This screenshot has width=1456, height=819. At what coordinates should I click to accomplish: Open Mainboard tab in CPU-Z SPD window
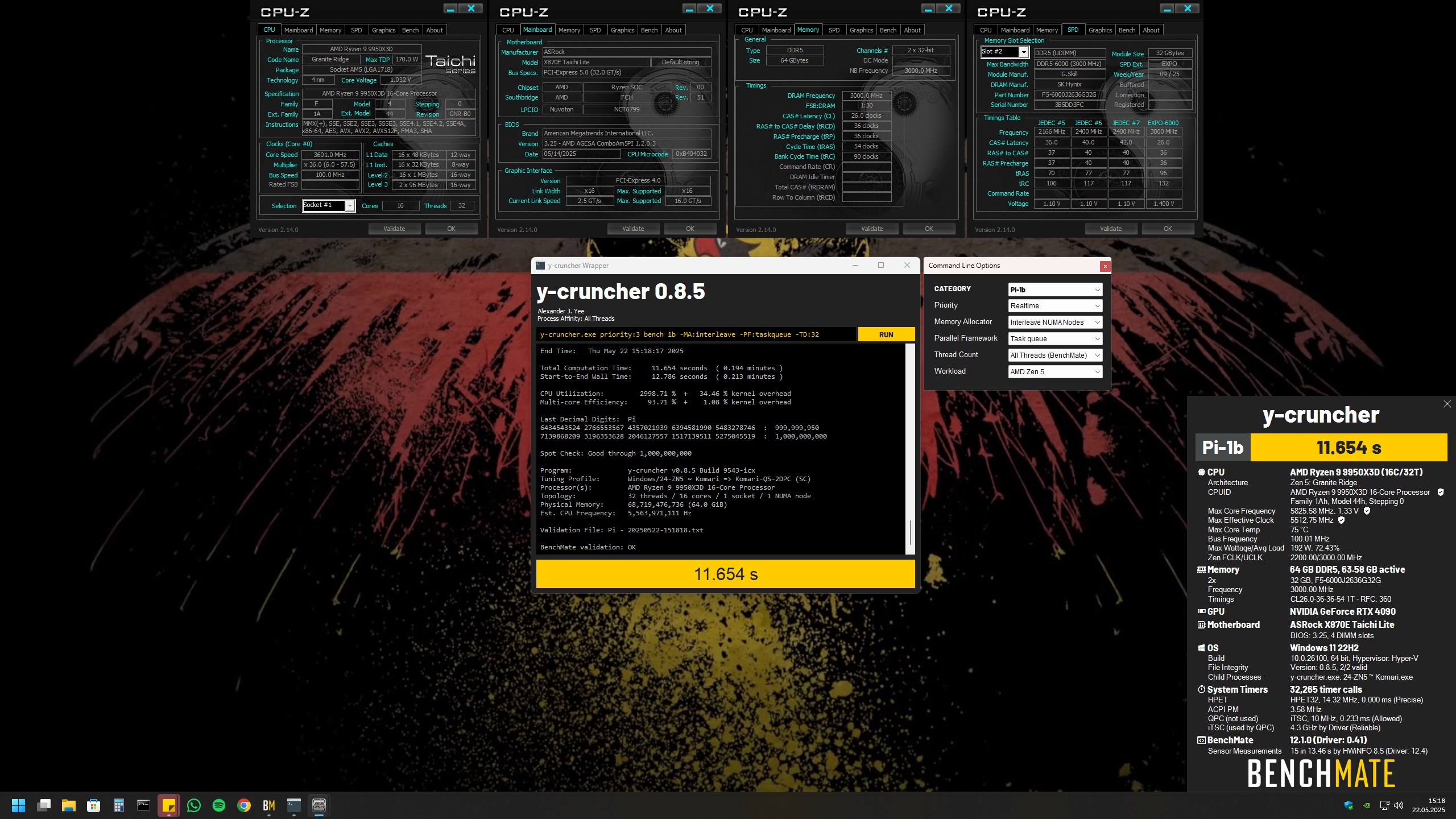coord(1015,30)
